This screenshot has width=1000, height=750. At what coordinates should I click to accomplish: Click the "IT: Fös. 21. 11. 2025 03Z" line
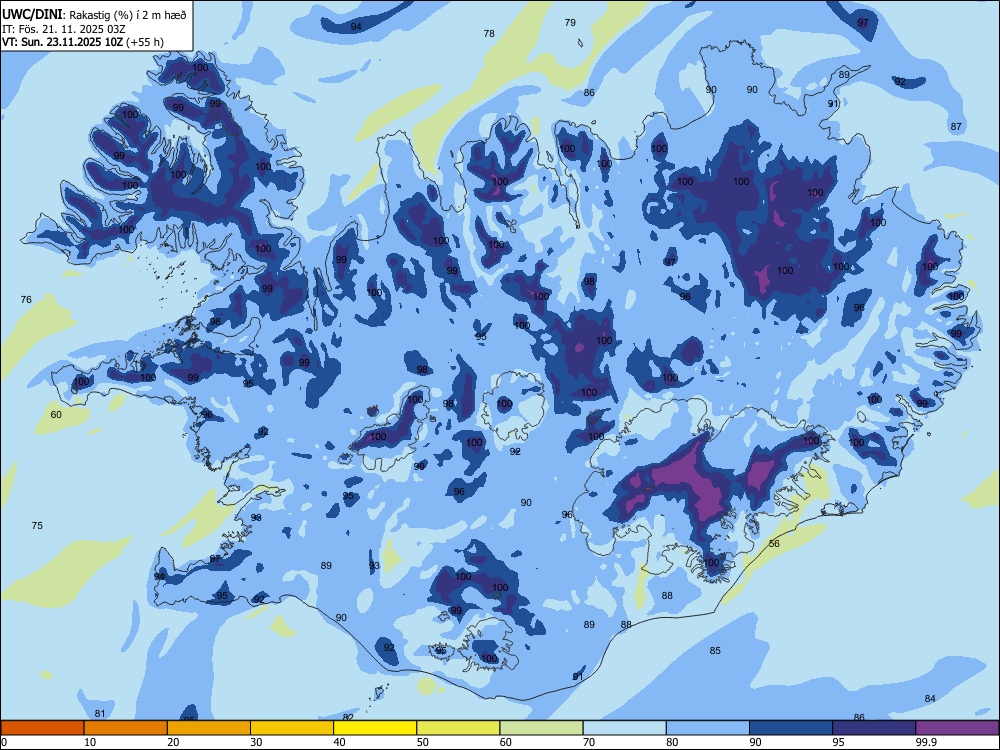(64, 29)
